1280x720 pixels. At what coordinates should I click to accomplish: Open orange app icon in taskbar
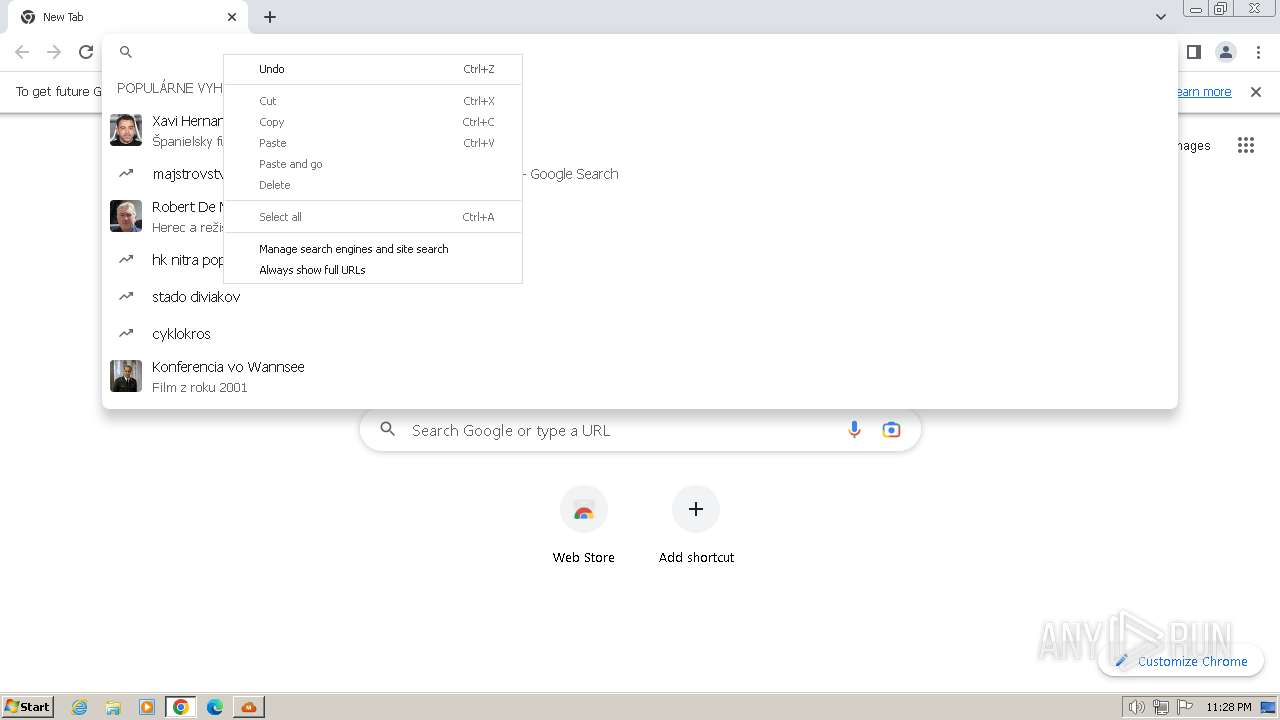(249, 707)
